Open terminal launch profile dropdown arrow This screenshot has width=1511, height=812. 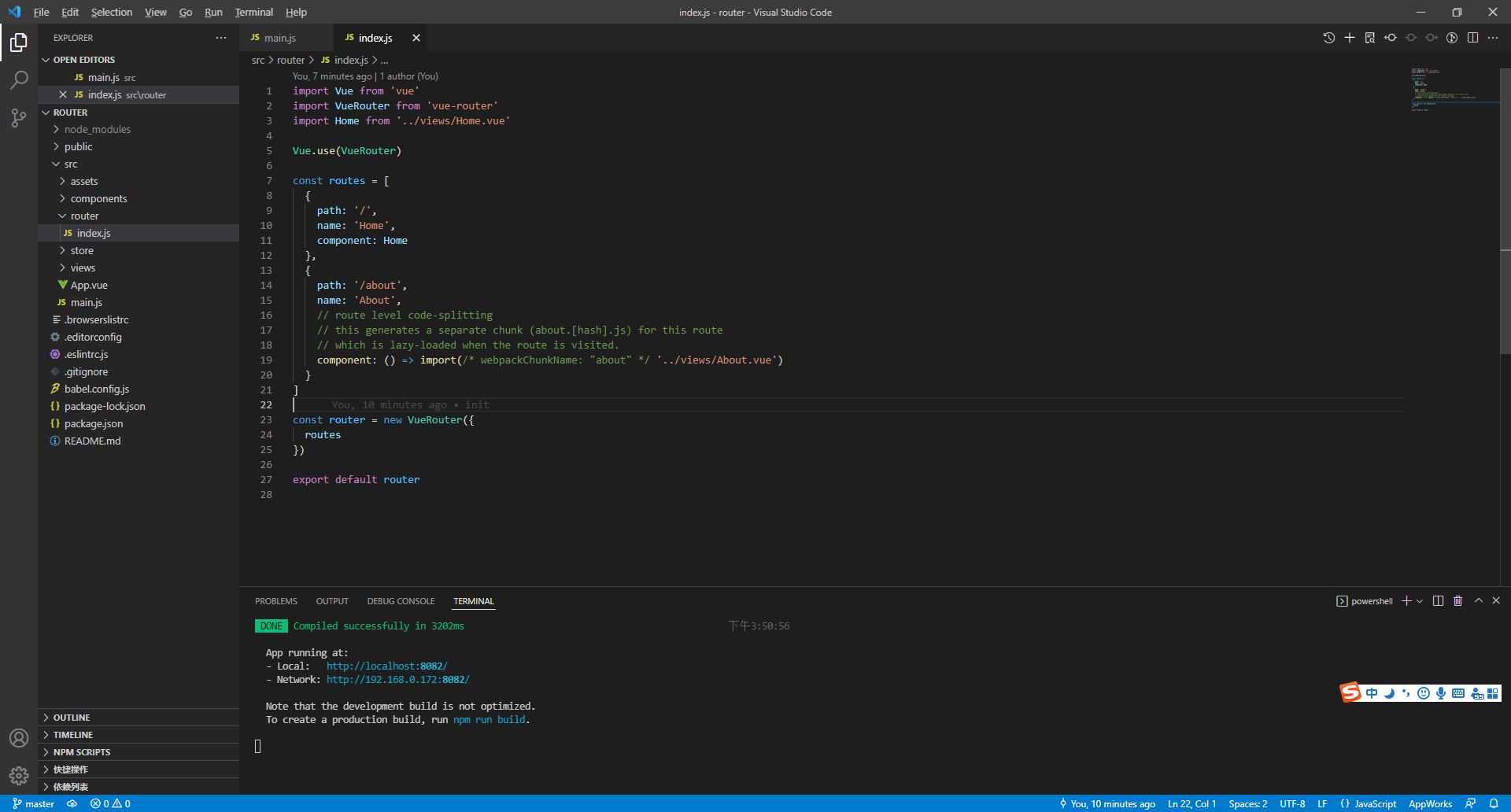tap(1420, 601)
